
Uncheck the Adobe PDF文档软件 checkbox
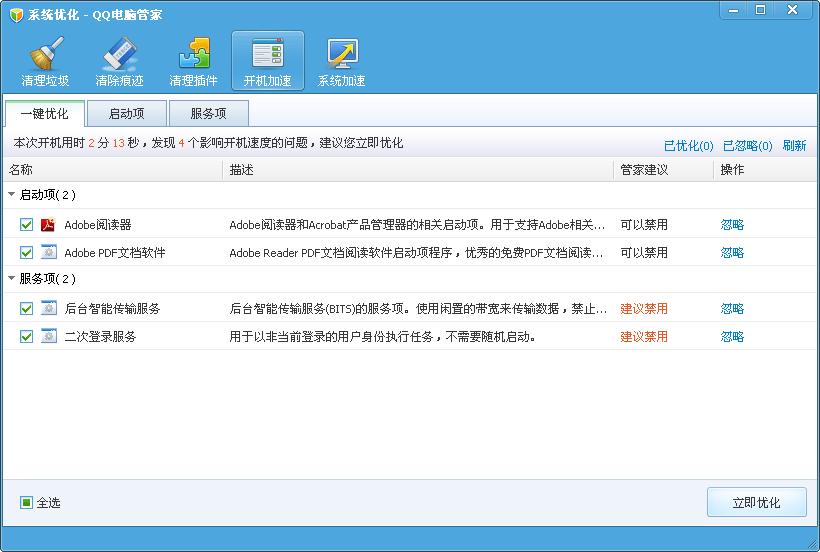tap(26, 252)
